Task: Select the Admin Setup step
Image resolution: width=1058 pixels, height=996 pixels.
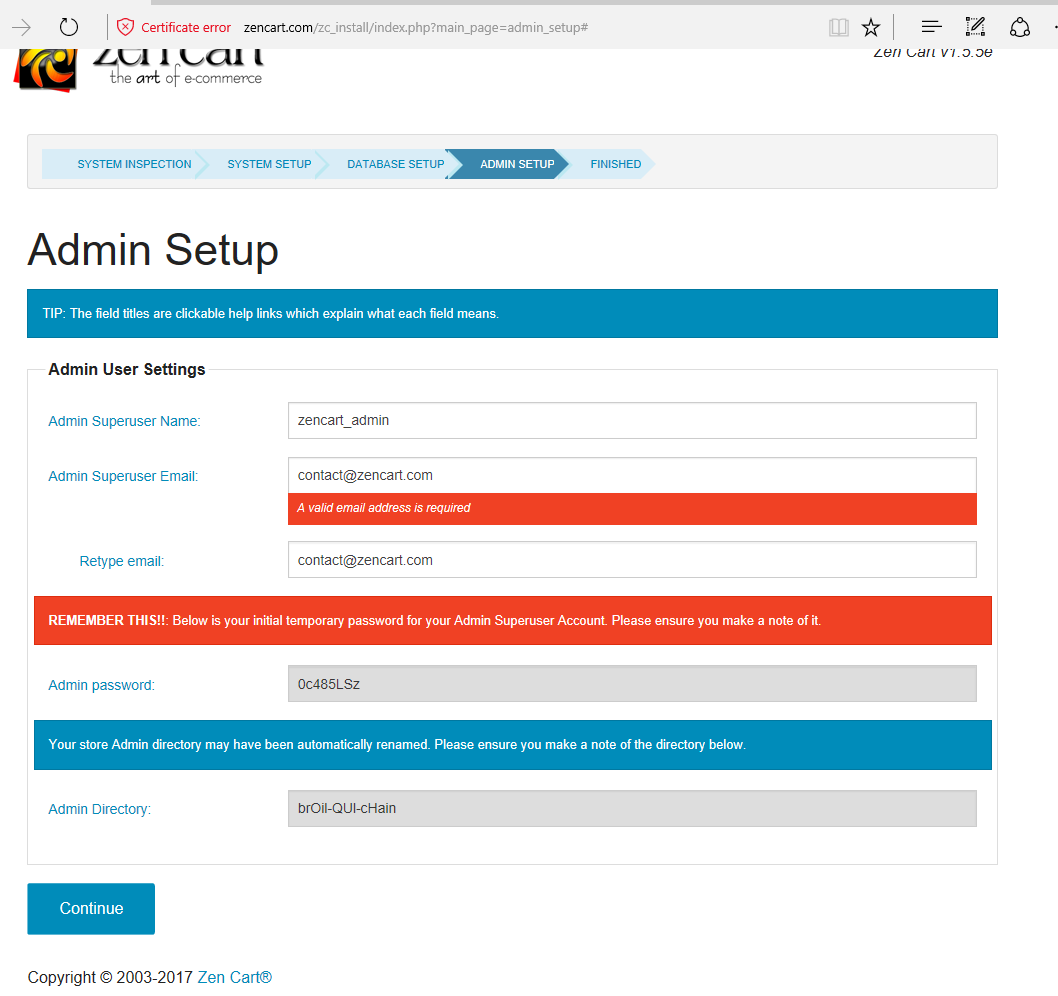Action: tap(517, 164)
